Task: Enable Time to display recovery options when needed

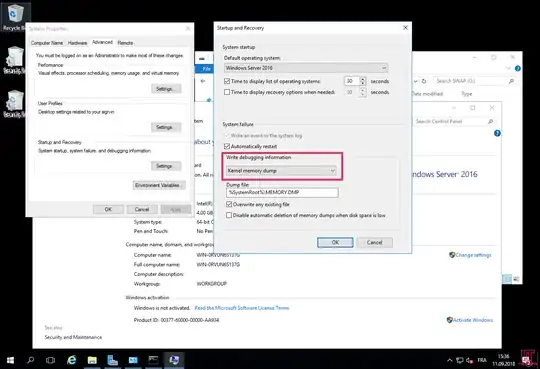Action: pyautogui.click(x=227, y=92)
